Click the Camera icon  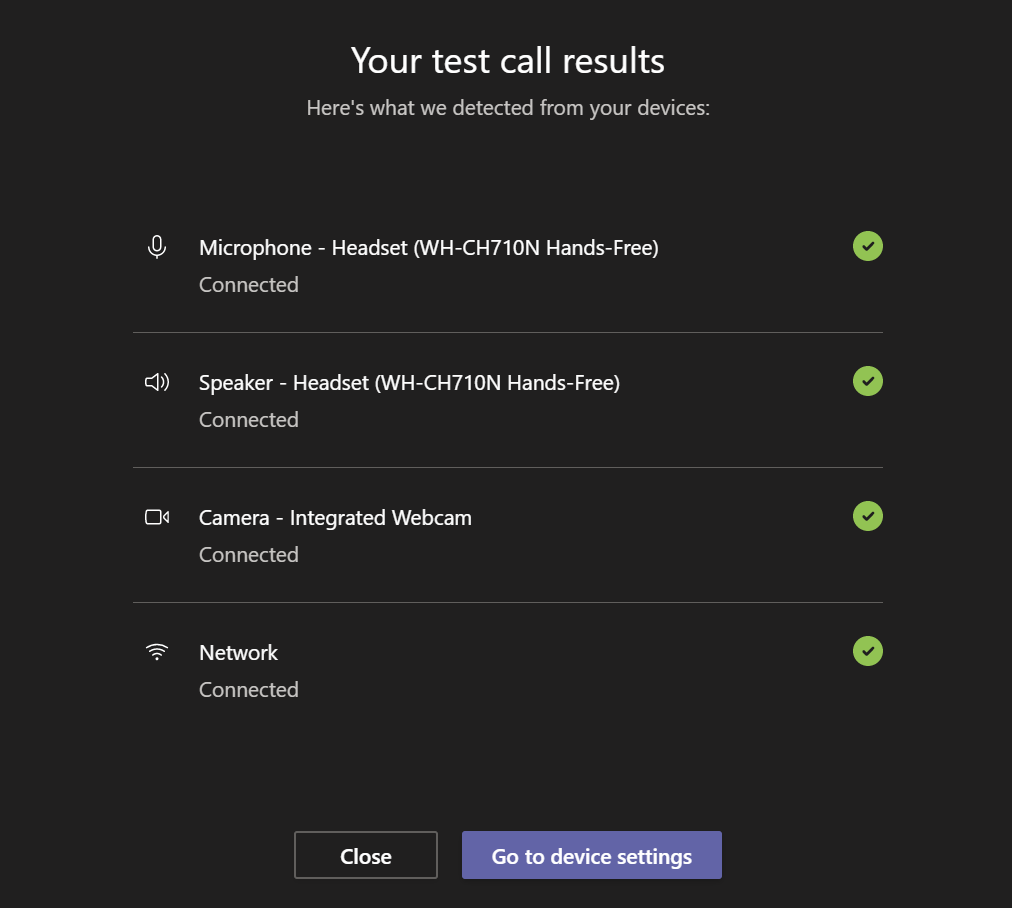pos(157,516)
